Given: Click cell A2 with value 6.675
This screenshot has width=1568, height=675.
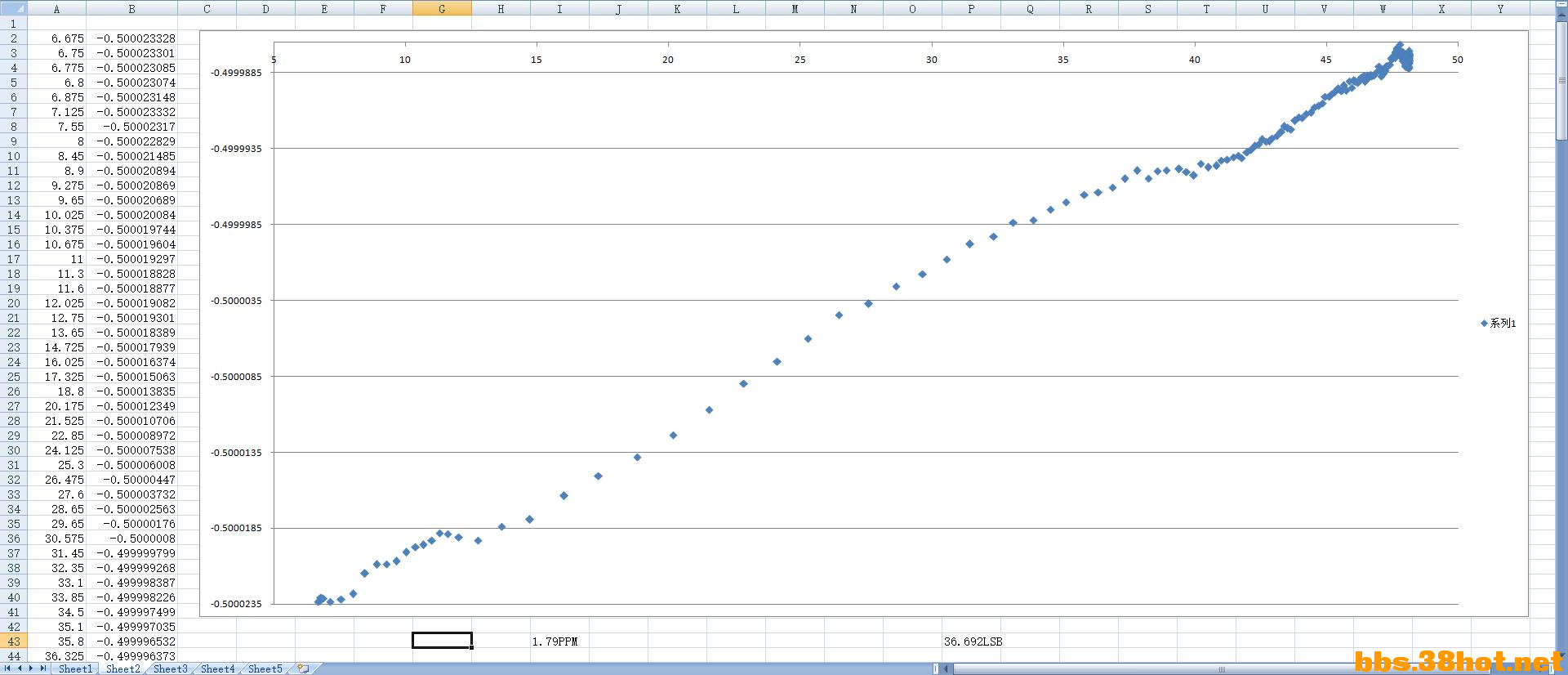Looking at the screenshot, I should click(x=56, y=38).
